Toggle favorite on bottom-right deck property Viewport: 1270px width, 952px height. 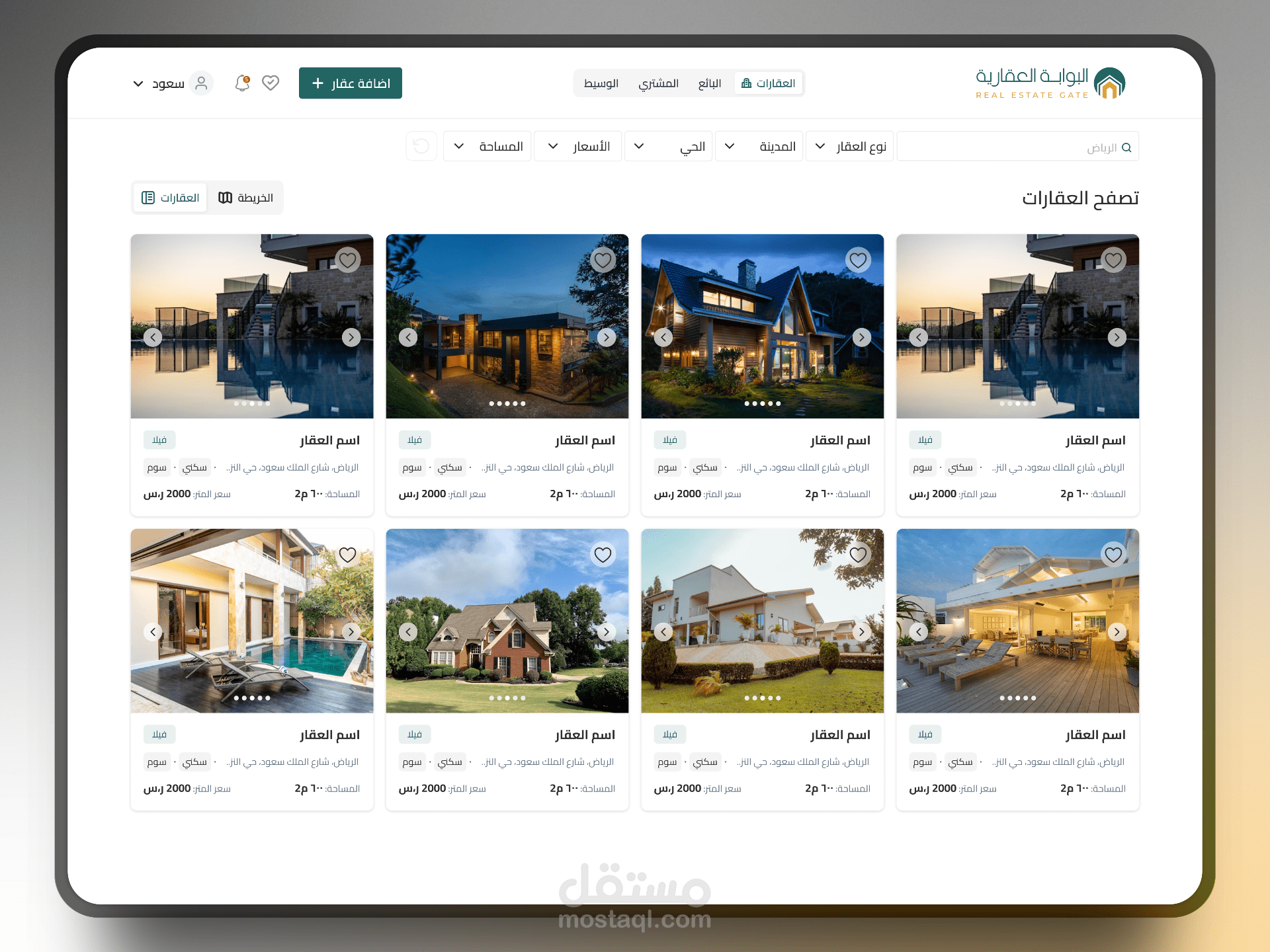point(1113,555)
